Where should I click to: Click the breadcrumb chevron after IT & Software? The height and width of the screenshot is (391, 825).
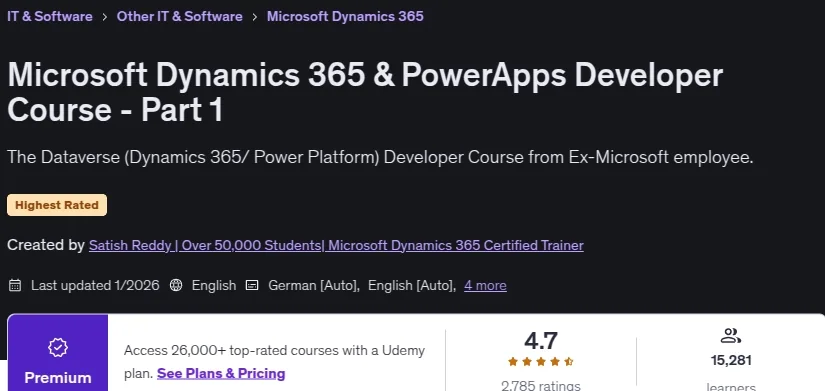click(105, 17)
